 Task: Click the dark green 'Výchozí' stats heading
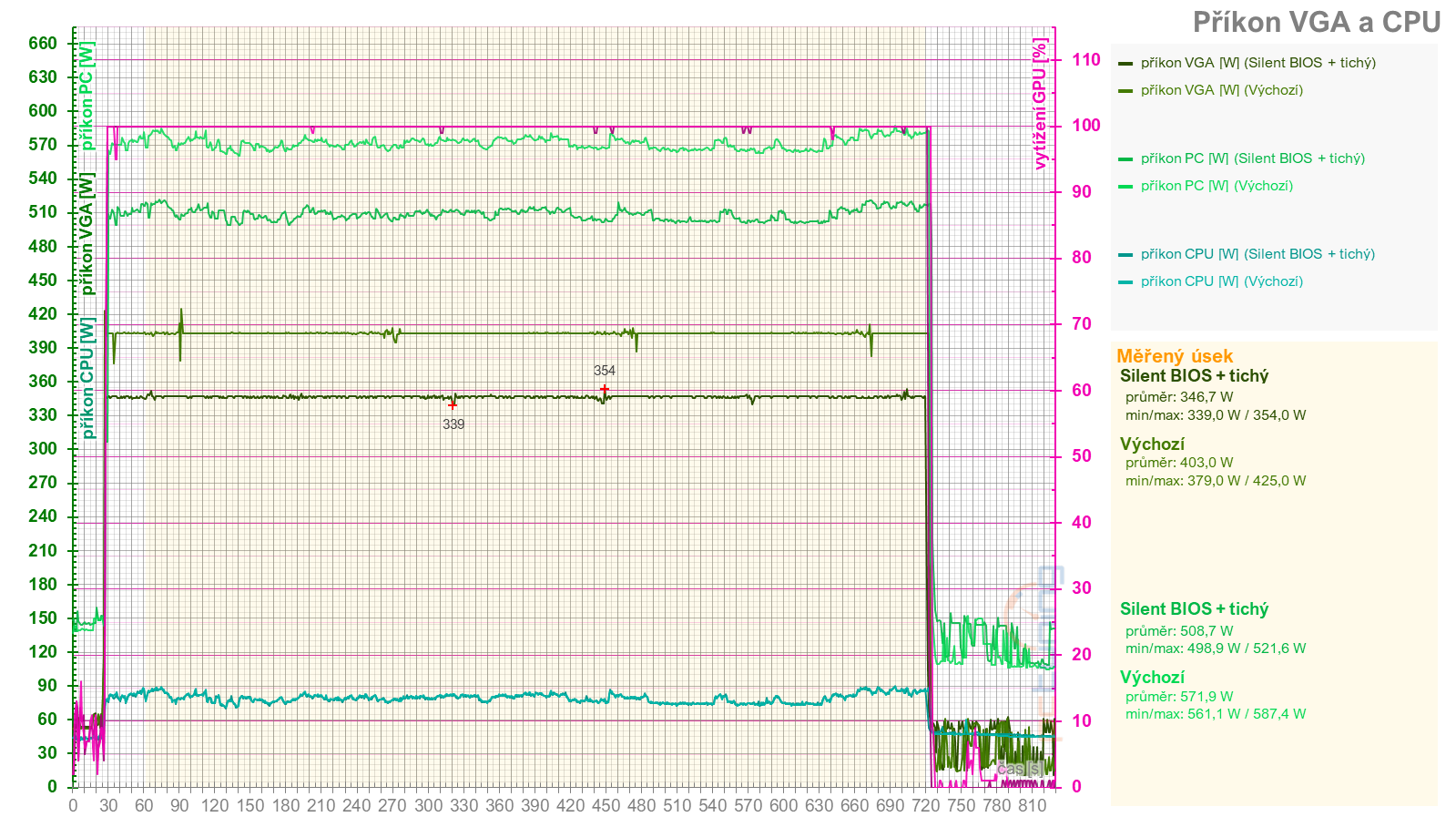coord(1152,444)
